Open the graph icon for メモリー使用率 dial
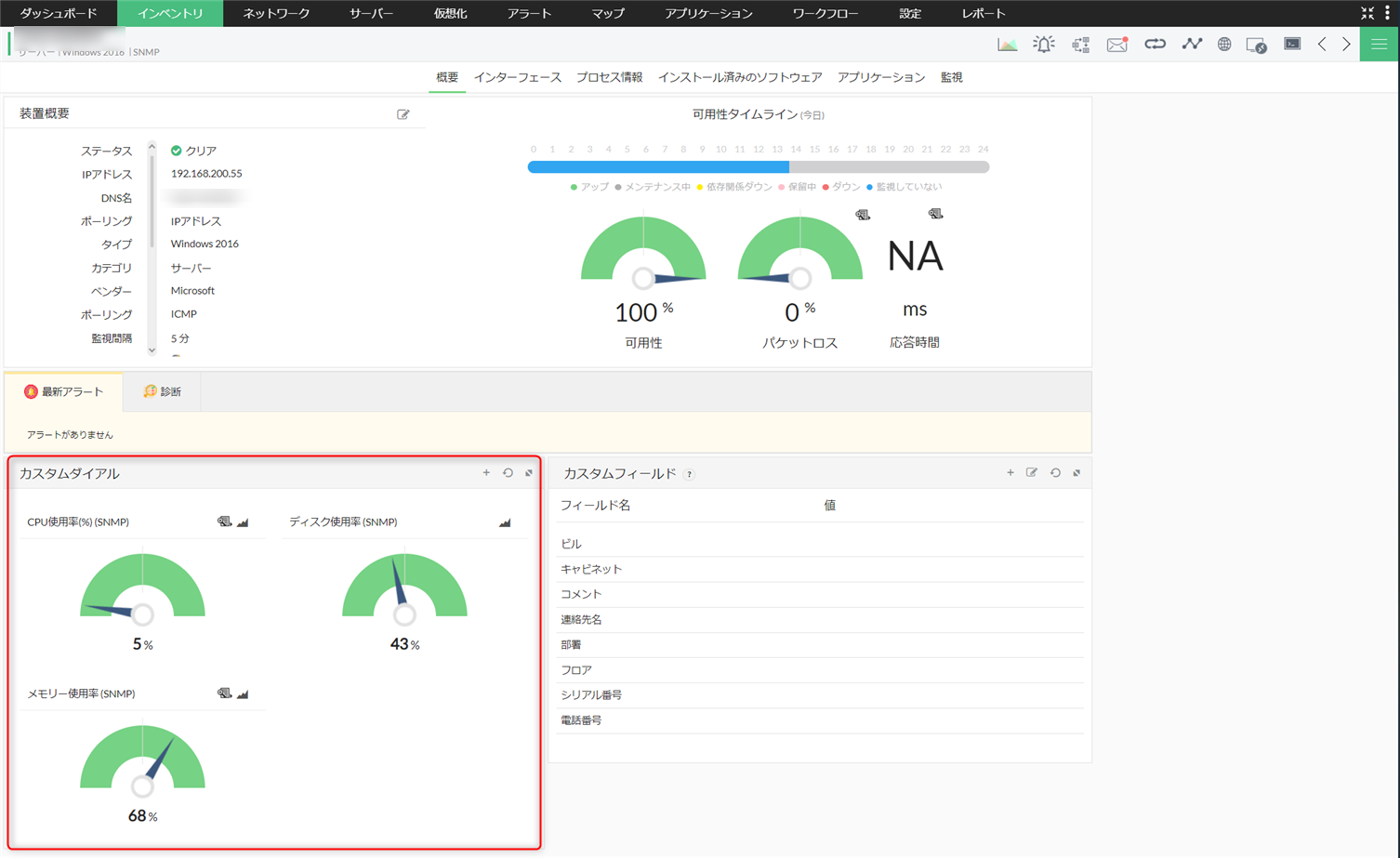Viewport: 1400px width, 858px height. click(x=243, y=694)
